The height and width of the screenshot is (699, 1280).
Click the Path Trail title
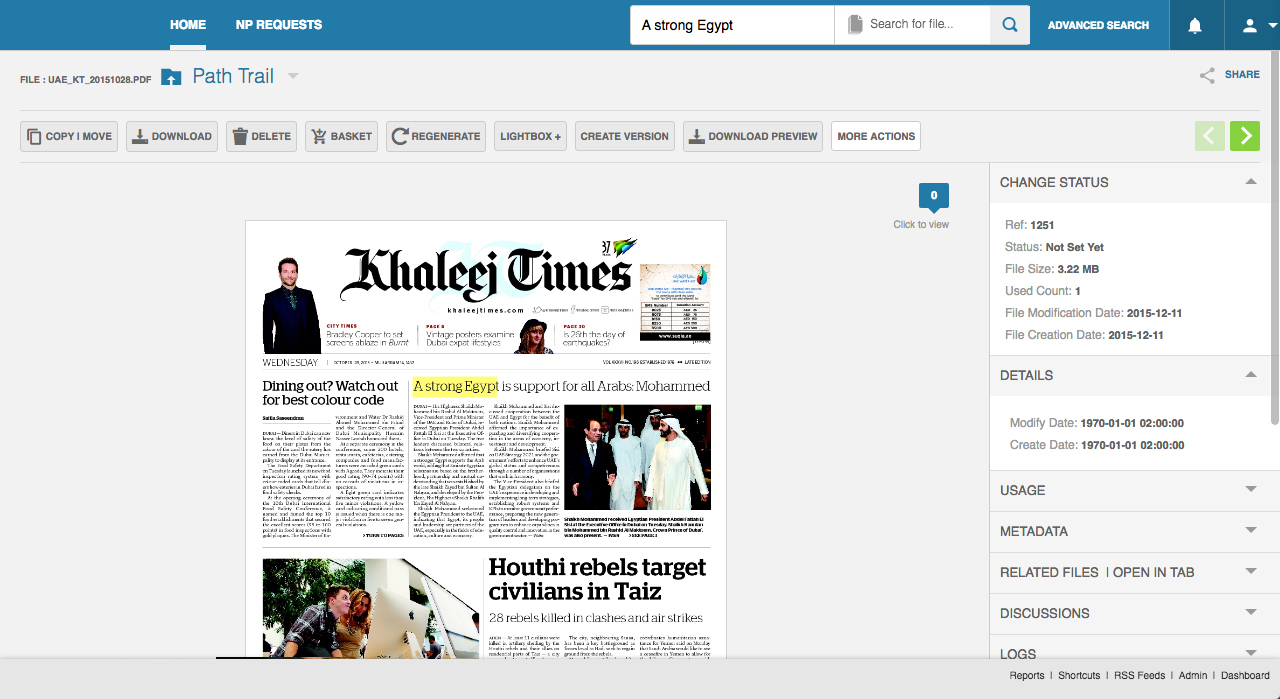[x=233, y=76]
